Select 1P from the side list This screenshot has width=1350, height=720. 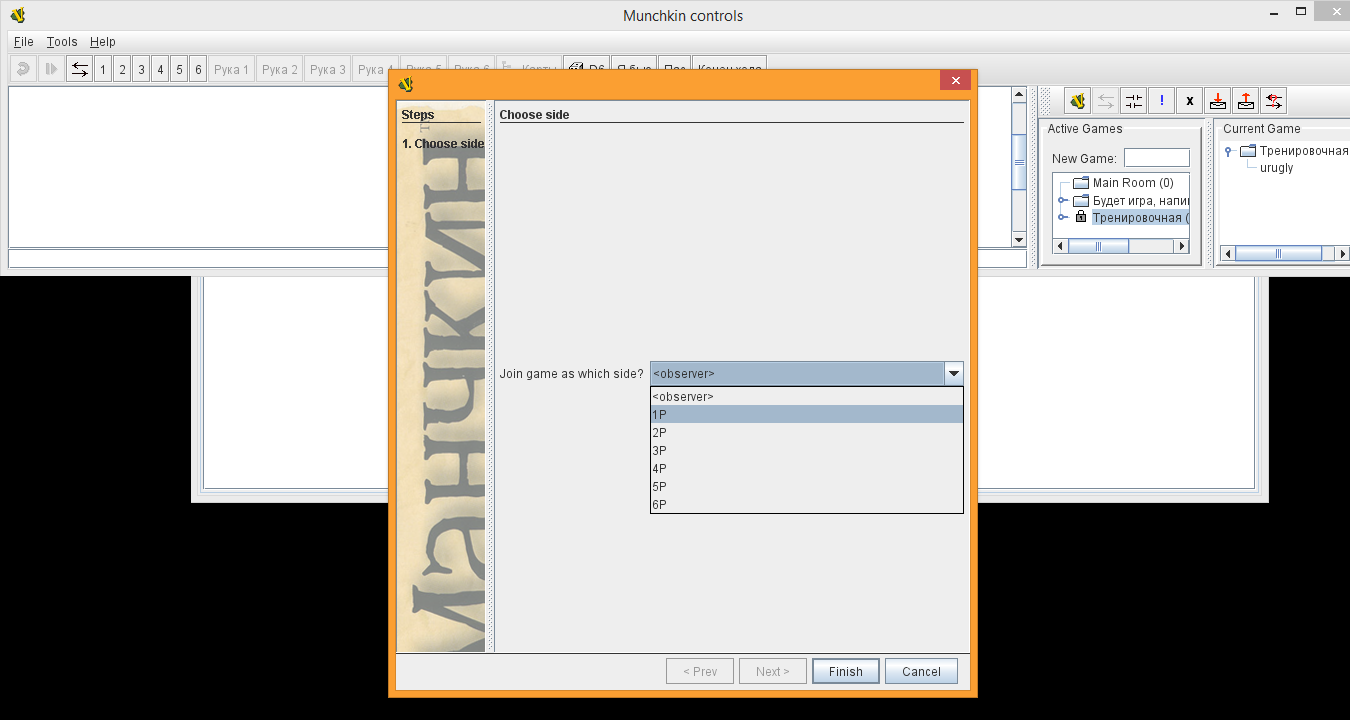point(806,414)
